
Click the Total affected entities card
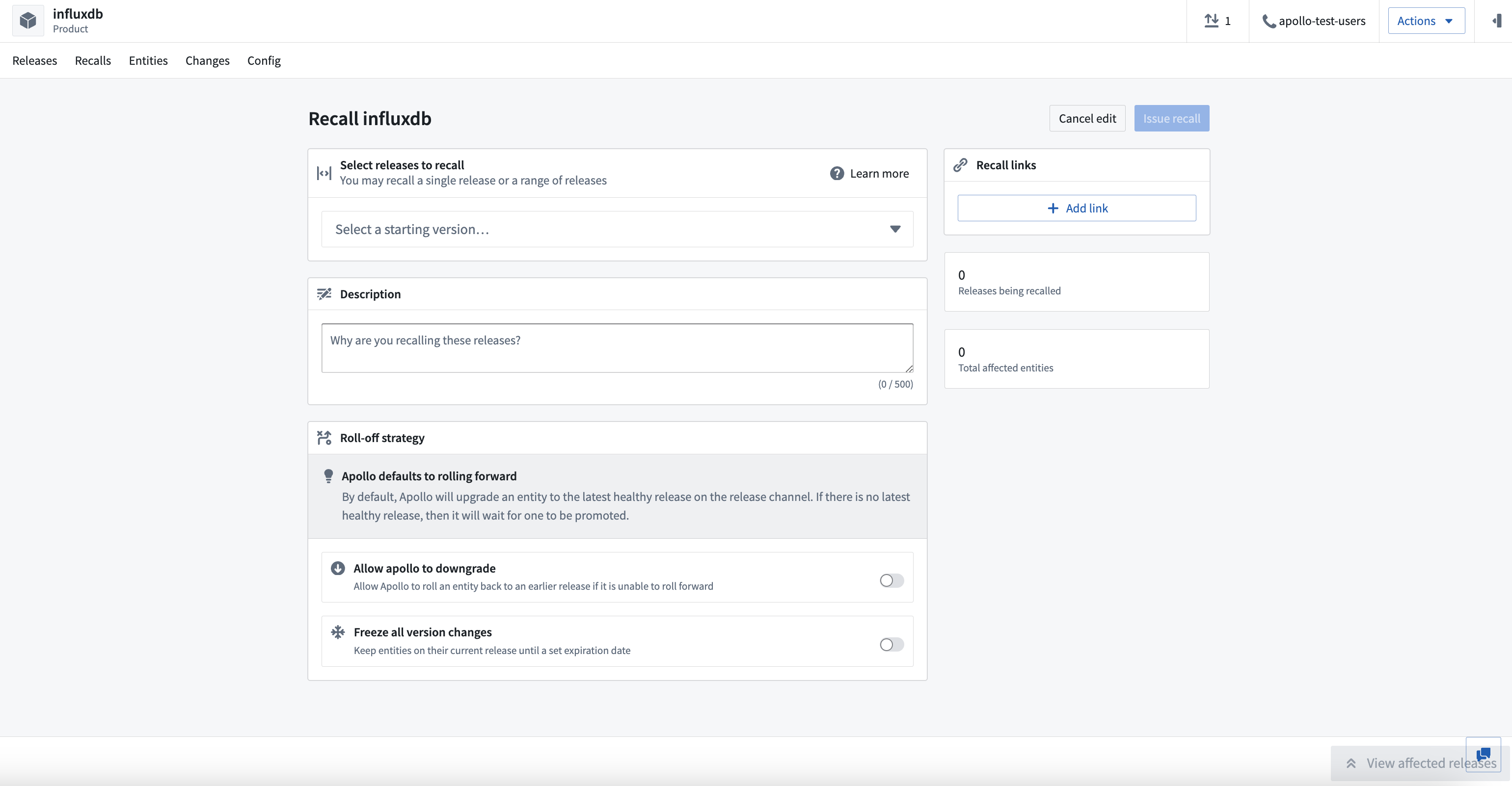(x=1077, y=358)
